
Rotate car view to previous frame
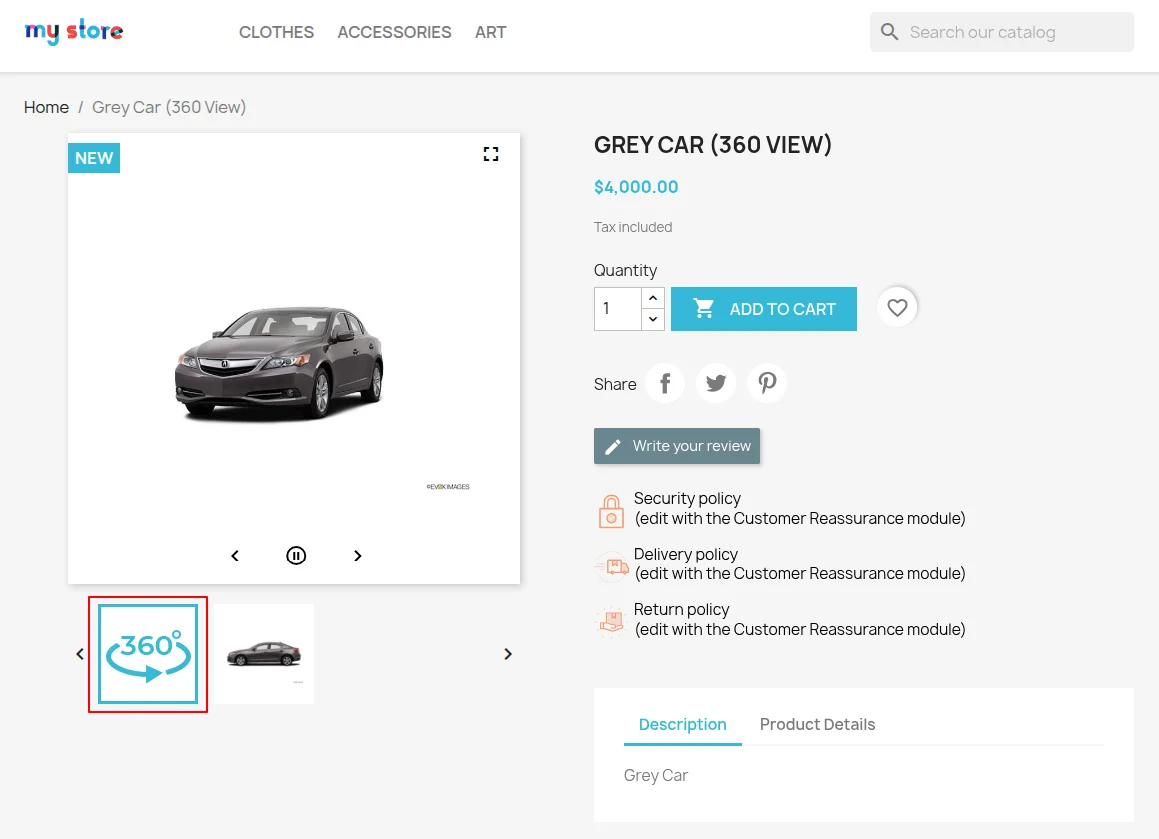click(235, 556)
